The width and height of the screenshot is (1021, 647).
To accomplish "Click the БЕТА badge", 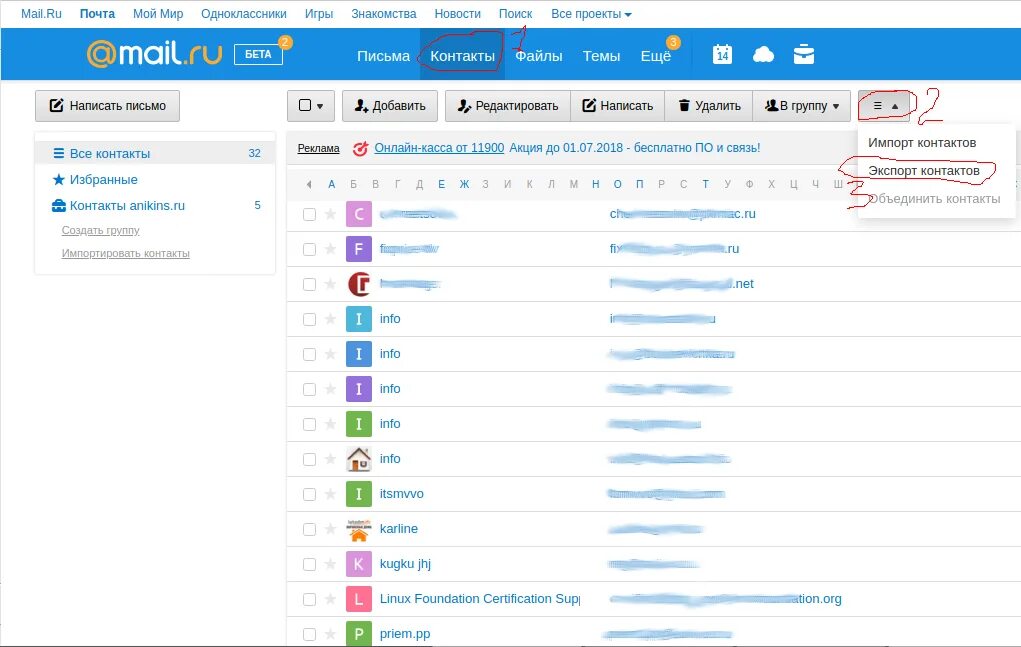I will click(x=259, y=54).
